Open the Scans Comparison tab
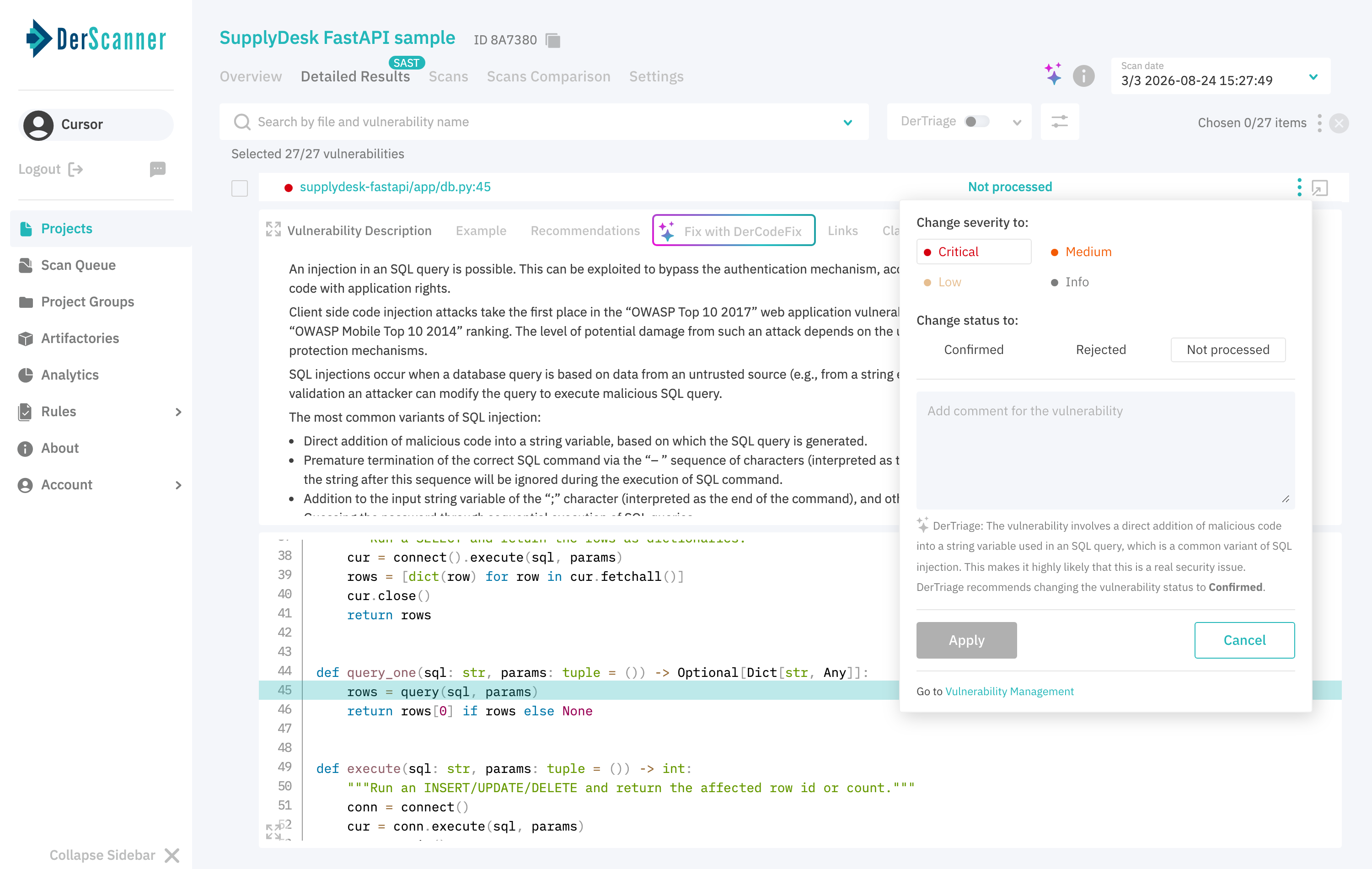The image size is (1372, 869). tap(548, 76)
